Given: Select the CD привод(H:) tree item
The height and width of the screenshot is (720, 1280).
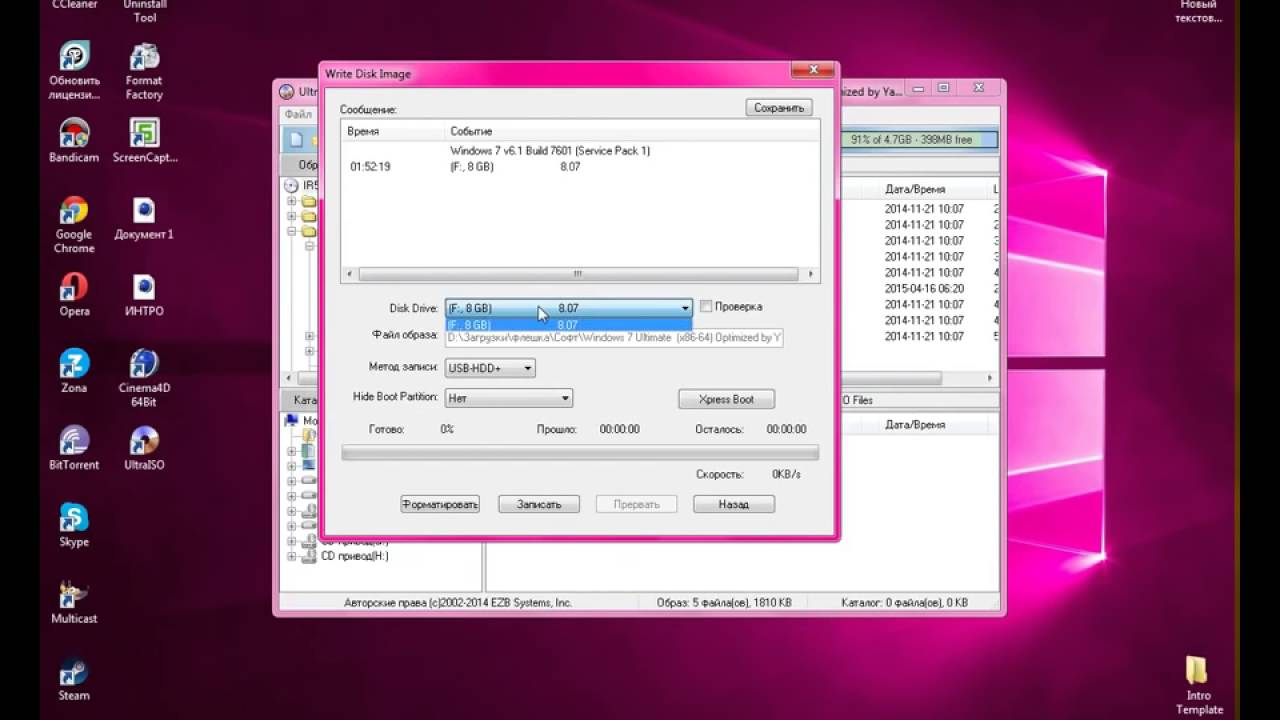Looking at the screenshot, I should coord(355,556).
